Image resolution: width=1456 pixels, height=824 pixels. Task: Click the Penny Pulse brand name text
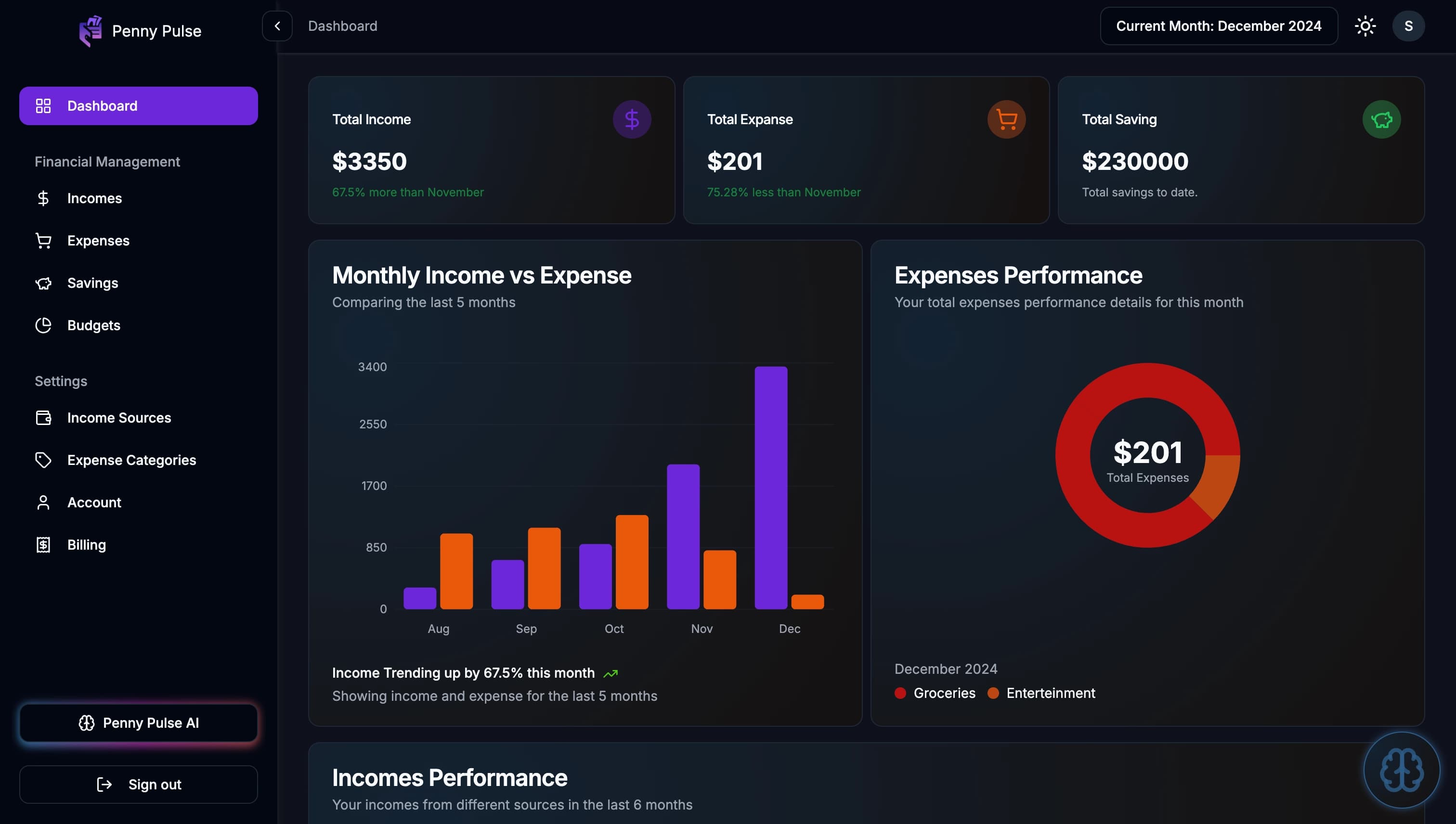pyautogui.click(x=156, y=31)
